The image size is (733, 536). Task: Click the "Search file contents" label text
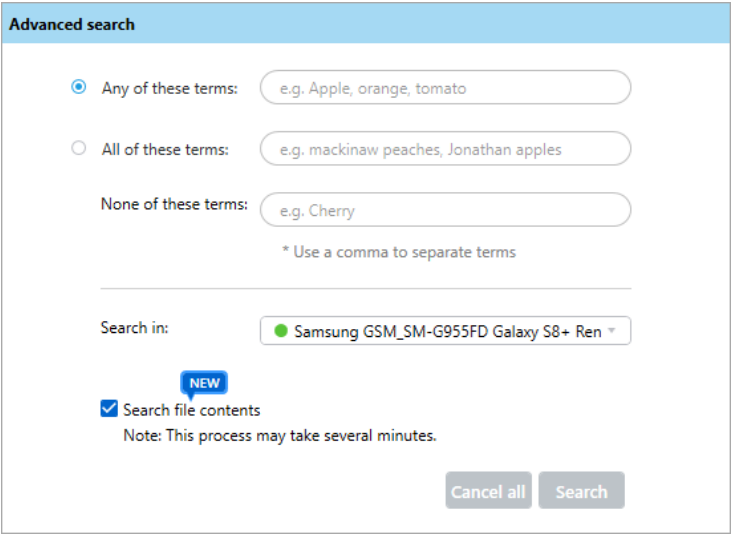[x=192, y=410]
